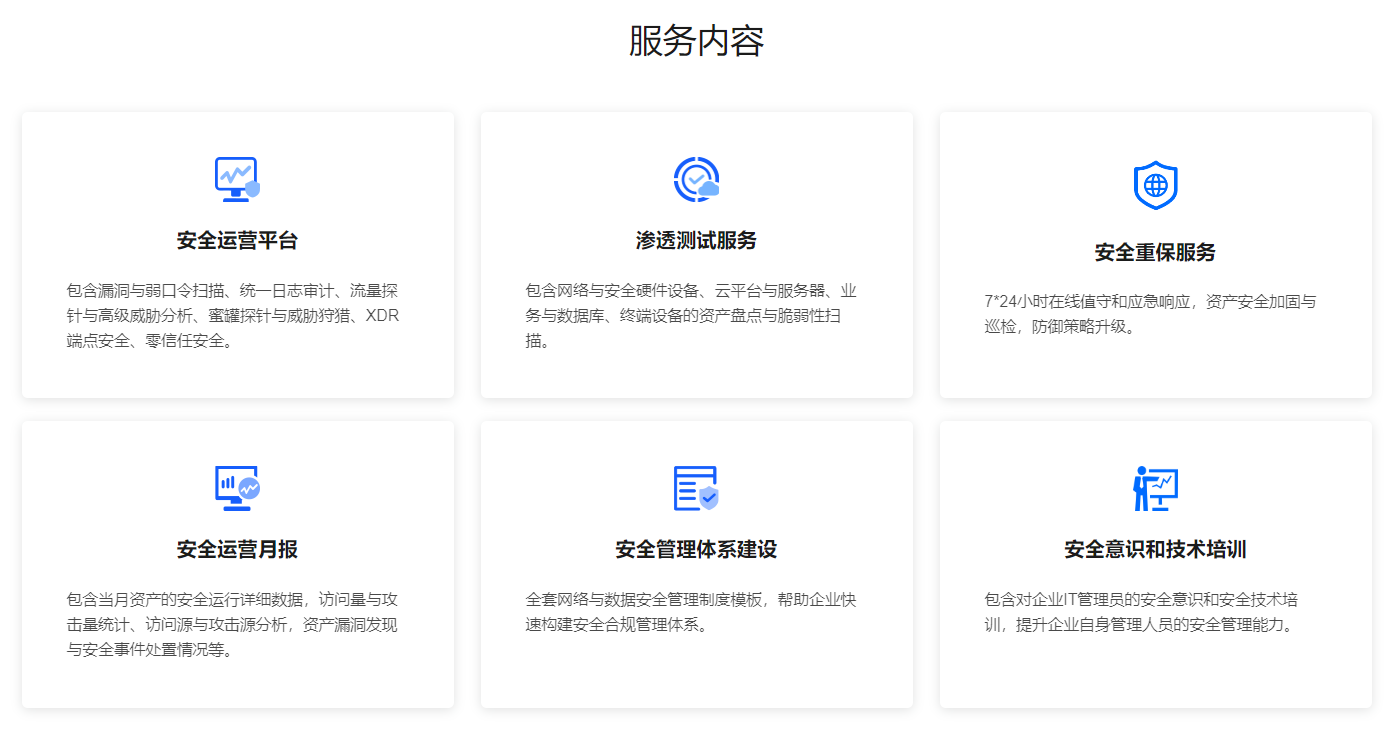This screenshot has width=1395, height=735.
Task: Click the line reading 端点安全、零信任安全
Action: pyautogui.click(x=150, y=341)
